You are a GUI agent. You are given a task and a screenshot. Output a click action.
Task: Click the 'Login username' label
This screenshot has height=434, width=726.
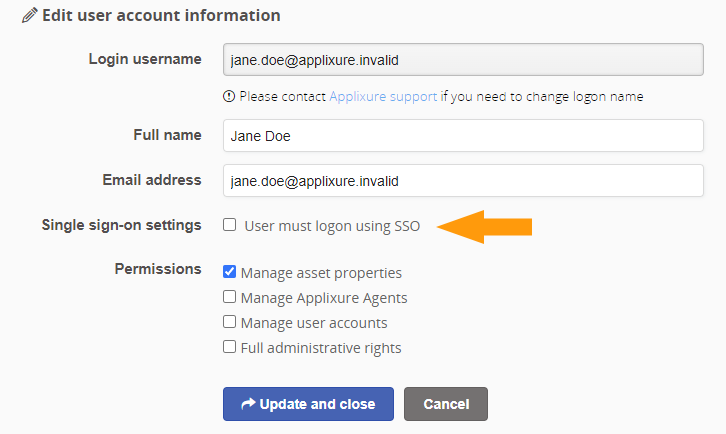145,59
